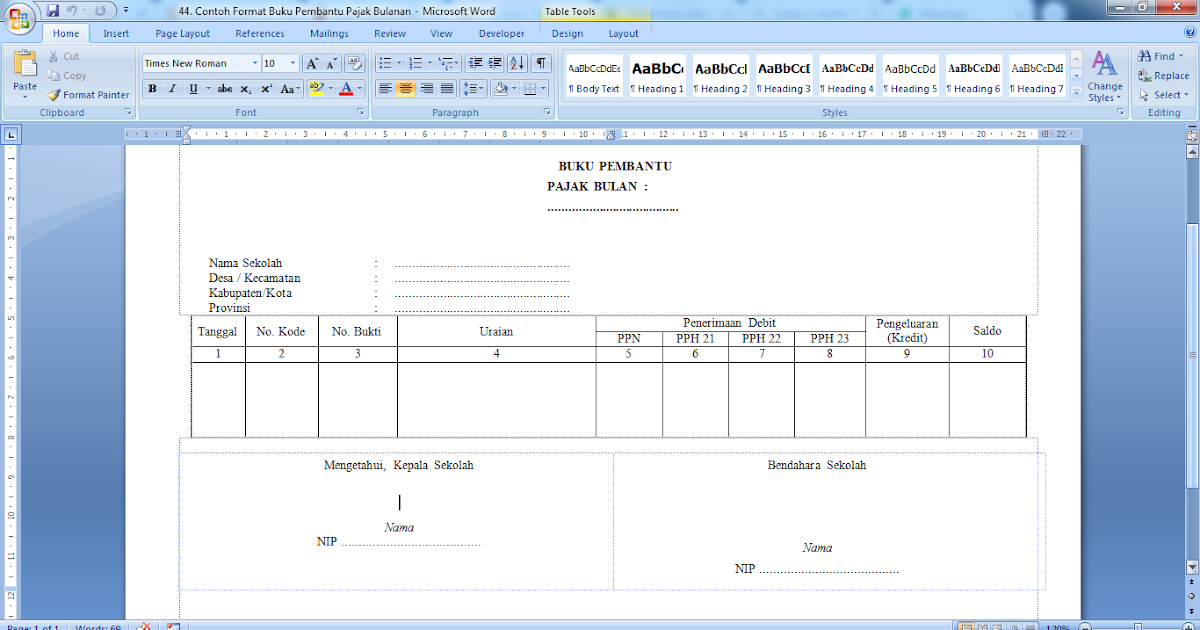Apply red font color

click(x=346, y=89)
